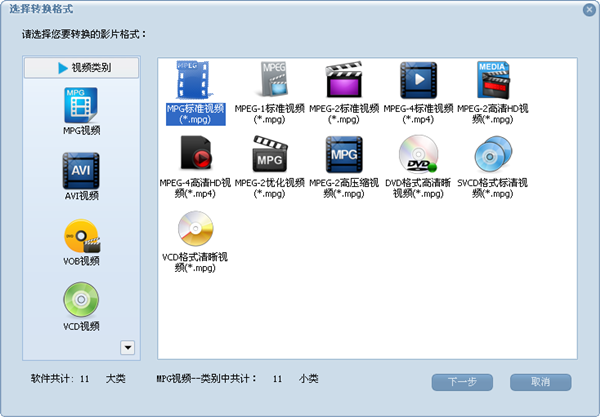Click the 下一步 button
The height and width of the screenshot is (417, 600).
point(462,382)
